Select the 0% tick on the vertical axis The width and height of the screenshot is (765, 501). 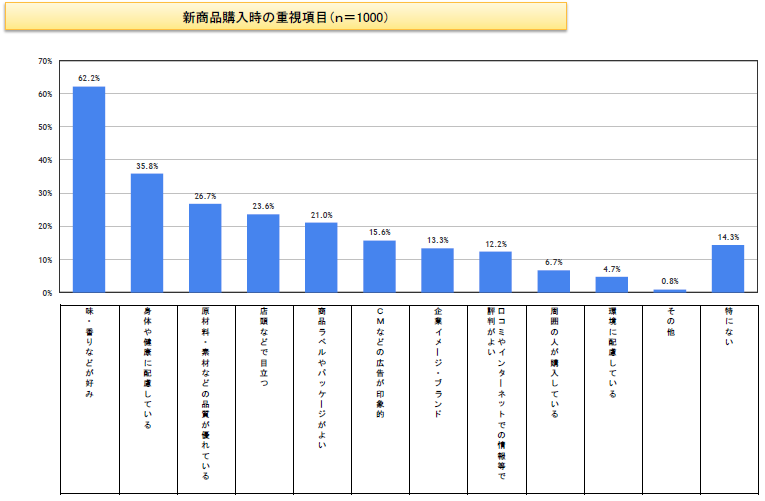coord(47,293)
